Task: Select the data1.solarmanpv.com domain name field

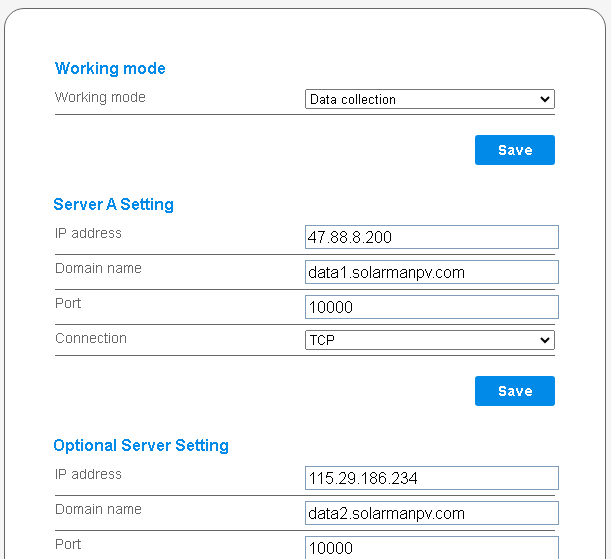Action: 431,272
